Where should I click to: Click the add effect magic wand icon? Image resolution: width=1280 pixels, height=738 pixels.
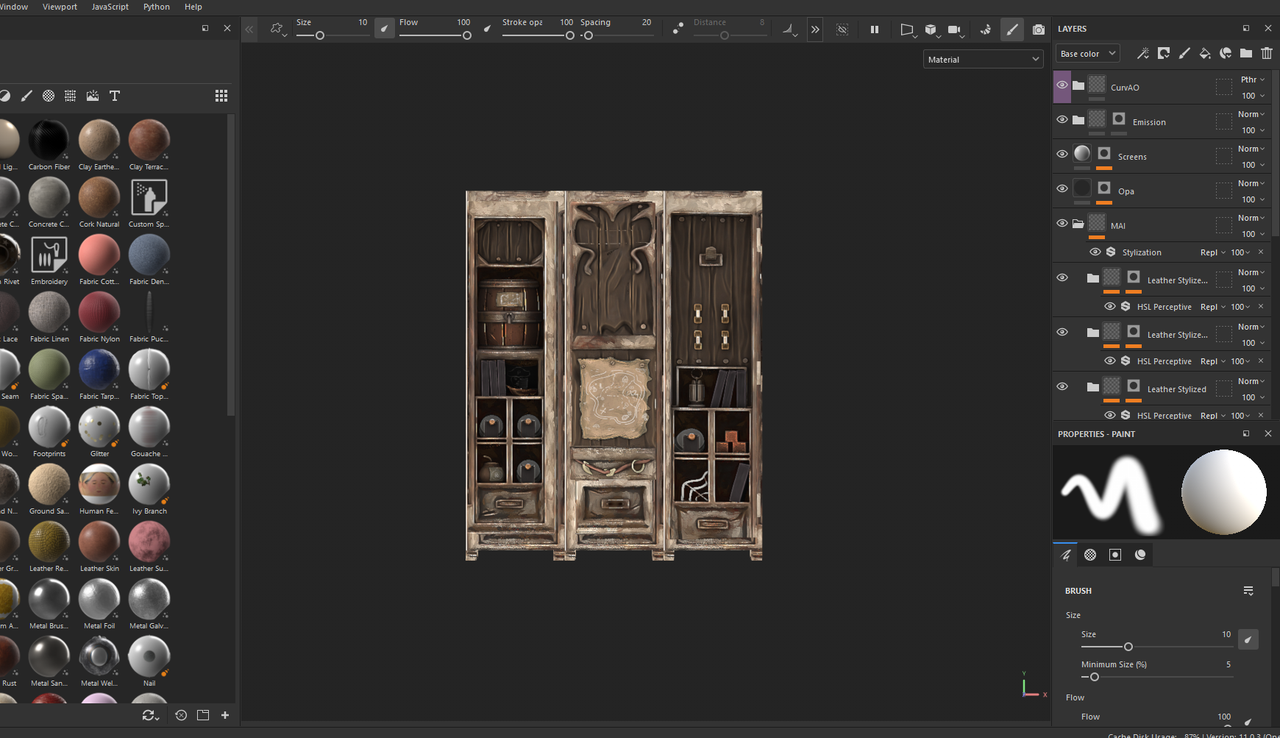1143,54
